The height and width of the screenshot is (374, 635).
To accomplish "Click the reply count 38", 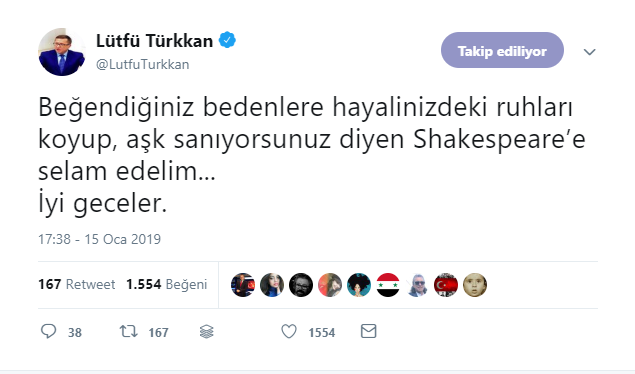I will pos(75,333).
